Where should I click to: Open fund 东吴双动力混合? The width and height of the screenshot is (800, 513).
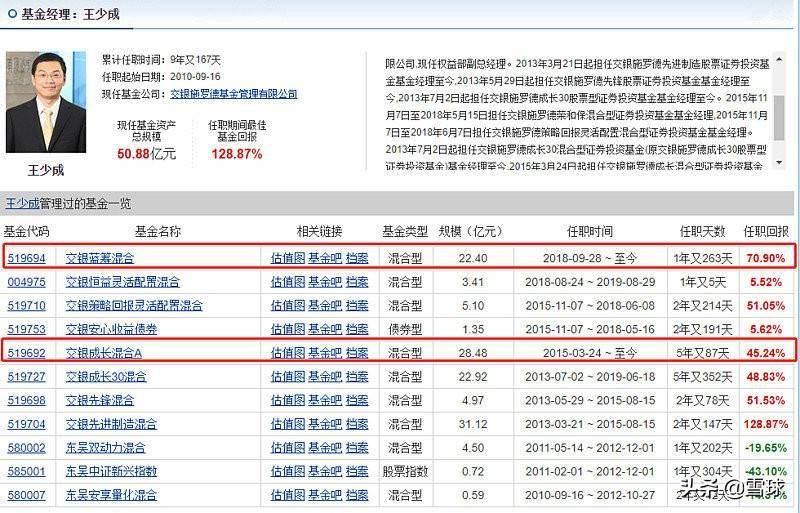point(105,448)
